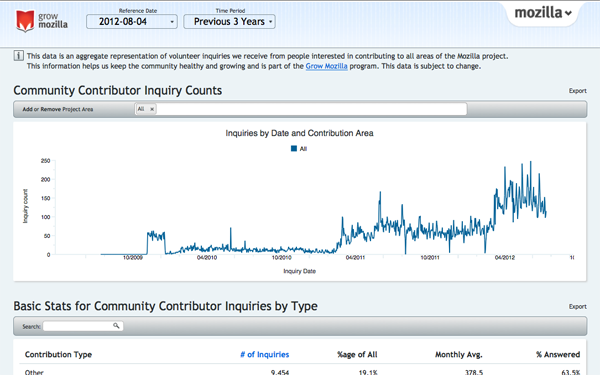Screen dimensions: 600x375
Task: Export the Inquiry Counts chart data
Action: click(x=577, y=91)
